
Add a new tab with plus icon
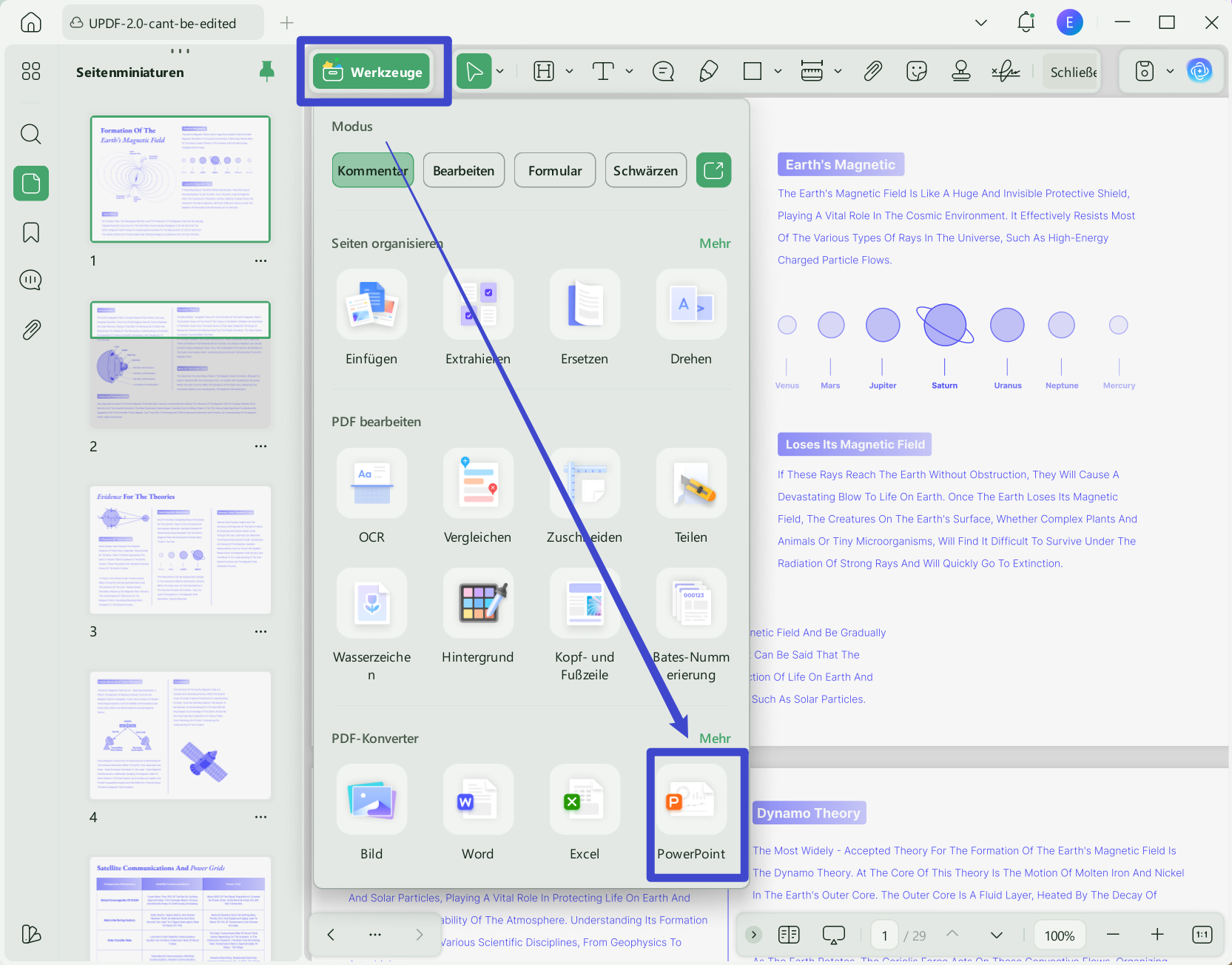[x=287, y=23]
